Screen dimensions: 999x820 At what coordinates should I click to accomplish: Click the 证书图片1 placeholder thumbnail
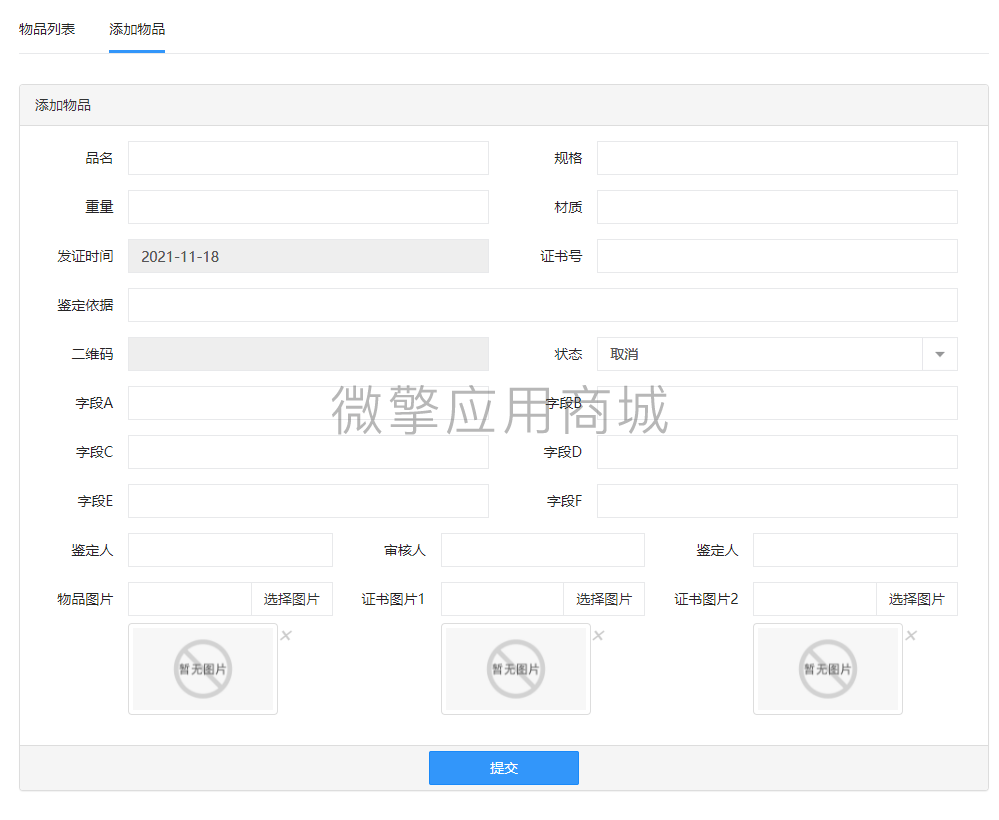tap(516, 669)
